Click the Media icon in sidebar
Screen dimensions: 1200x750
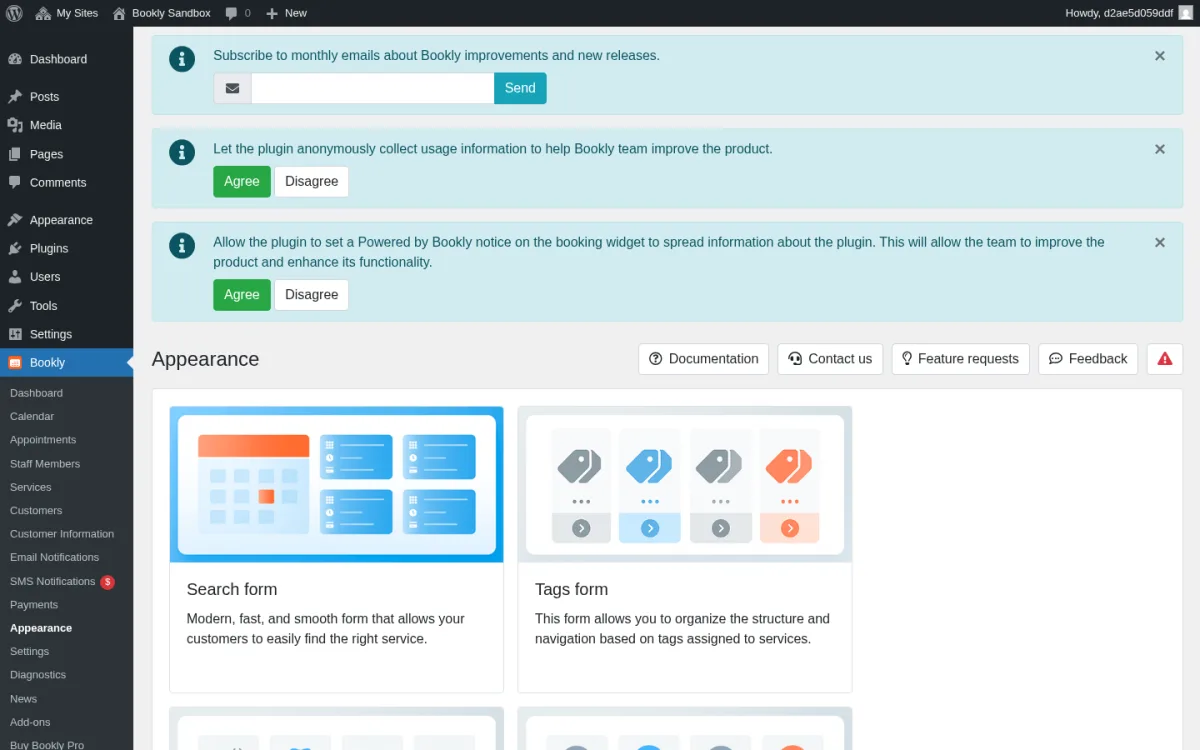click(x=15, y=125)
